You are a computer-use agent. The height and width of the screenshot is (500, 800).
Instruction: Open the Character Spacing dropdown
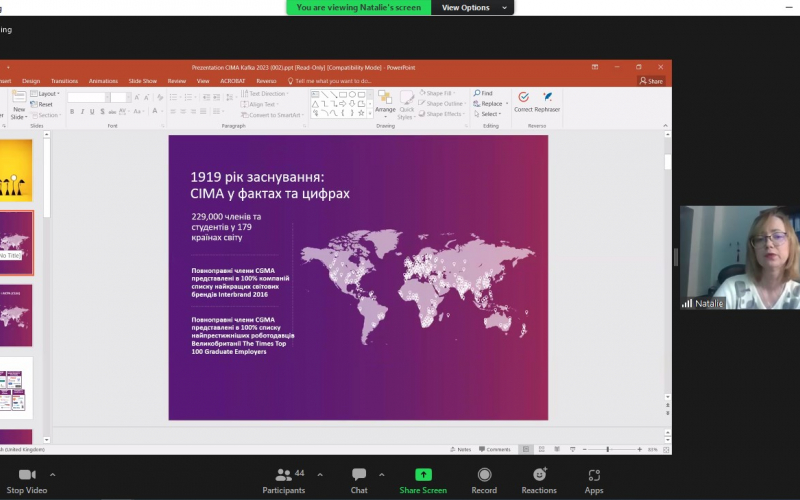tap(124, 112)
